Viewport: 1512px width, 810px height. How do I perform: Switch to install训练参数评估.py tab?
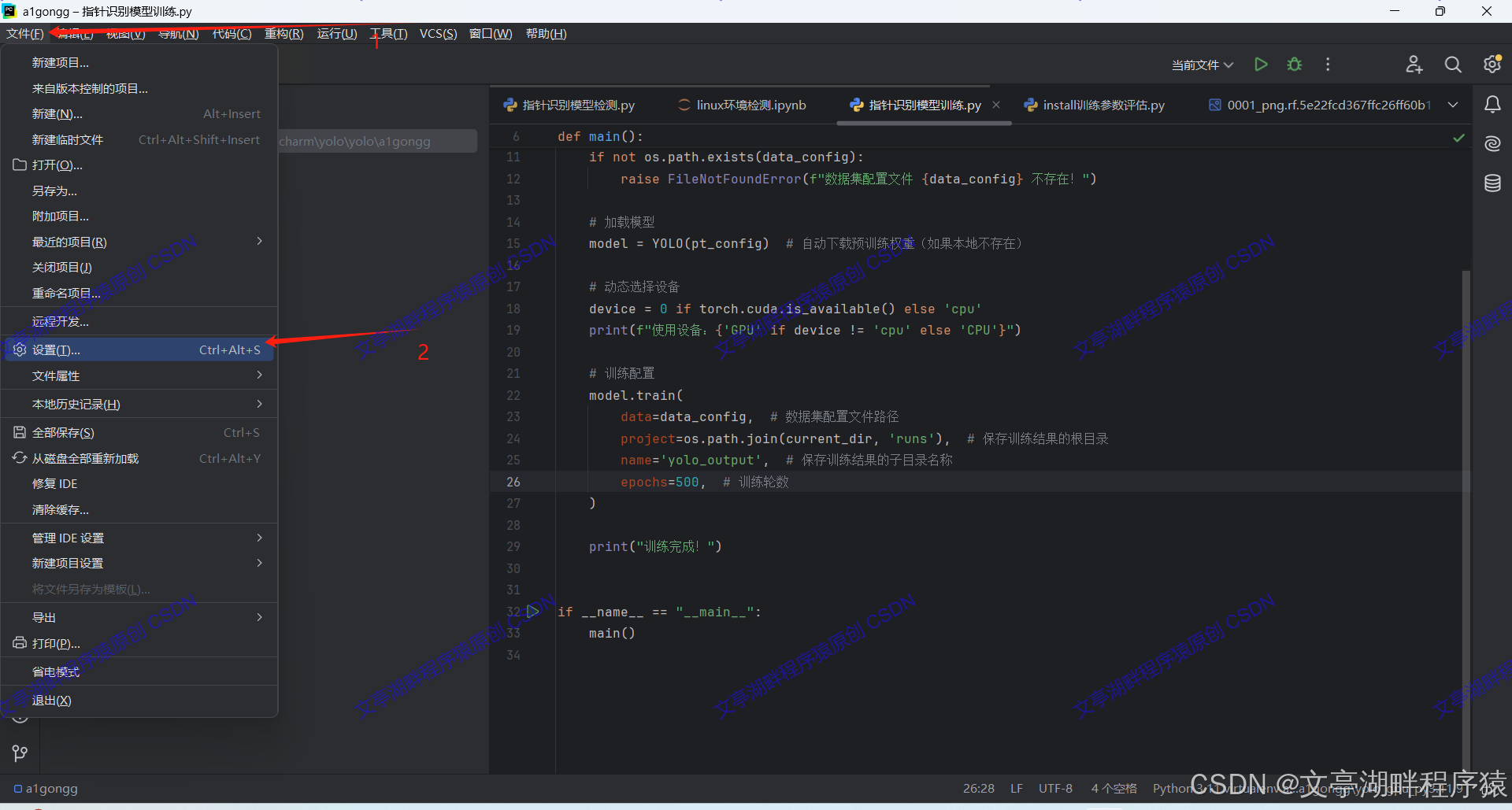pyautogui.click(x=1095, y=105)
